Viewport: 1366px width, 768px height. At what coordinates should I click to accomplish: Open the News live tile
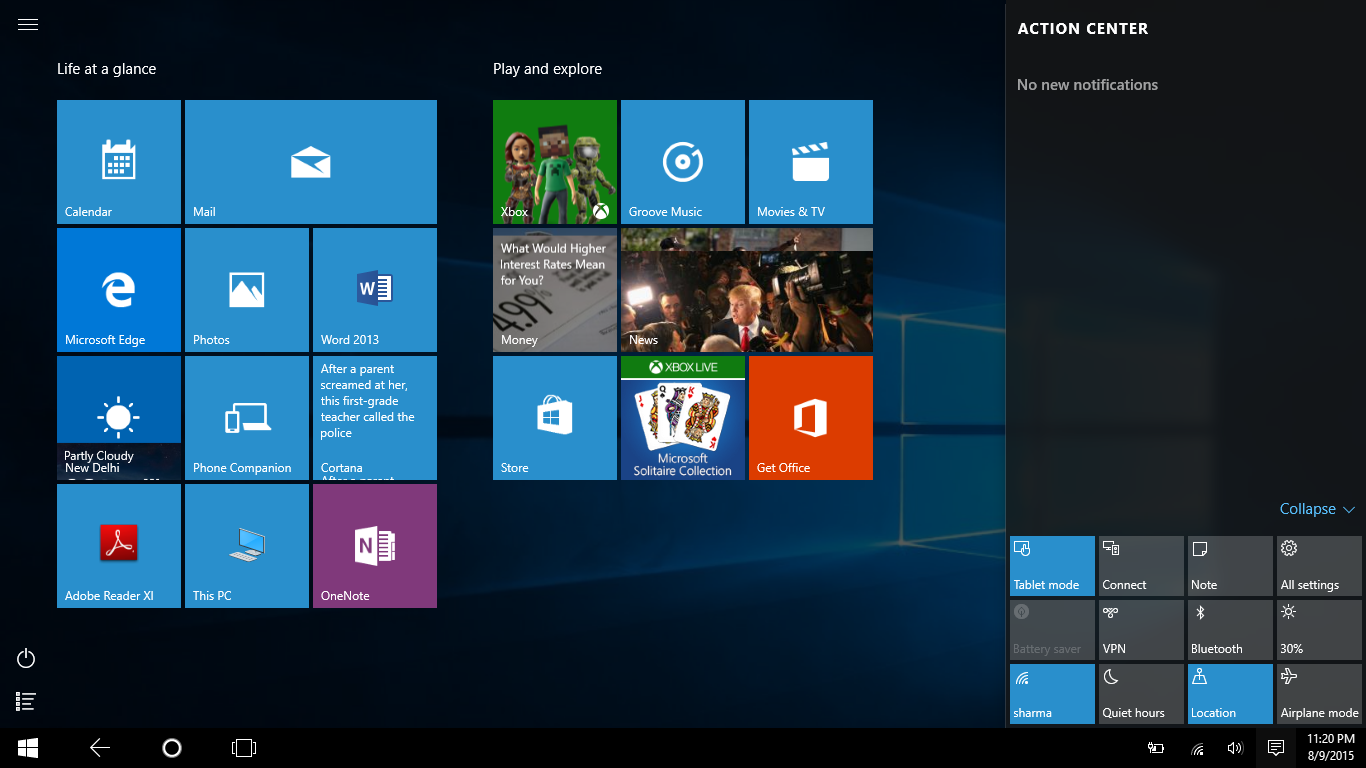coord(747,290)
